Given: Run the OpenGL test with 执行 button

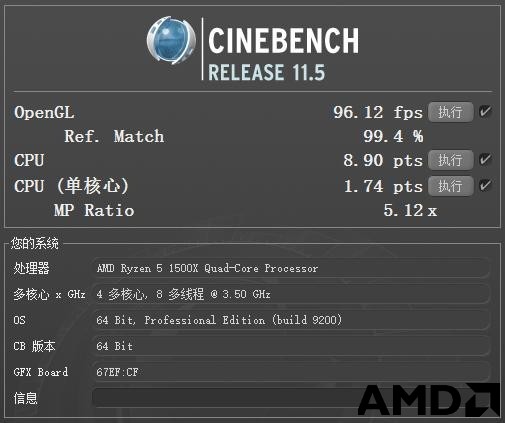Looking at the screenshot, I should tap(451, 112).
